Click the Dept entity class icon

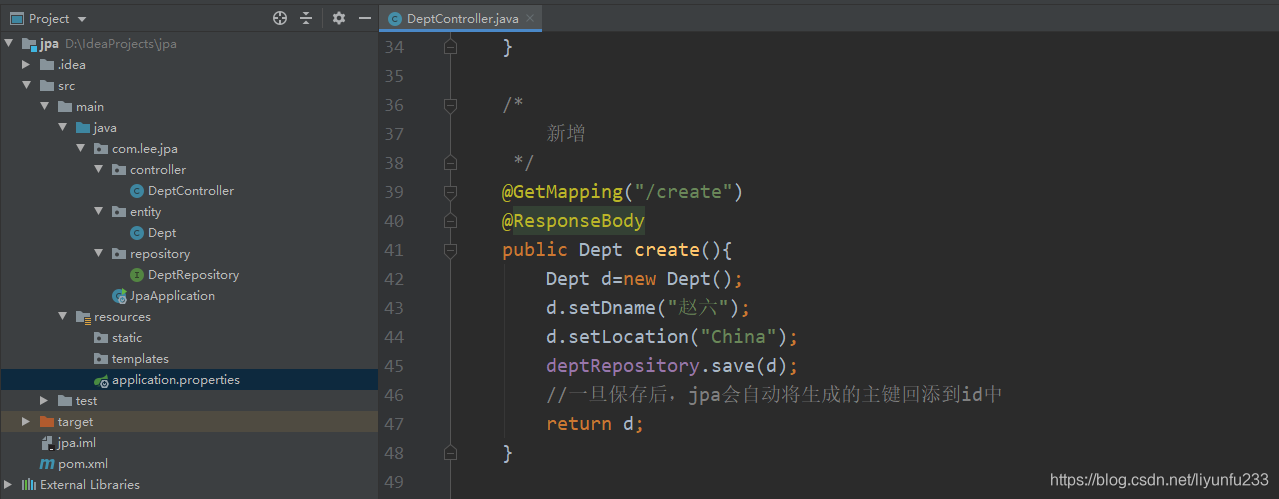(137, 233)
